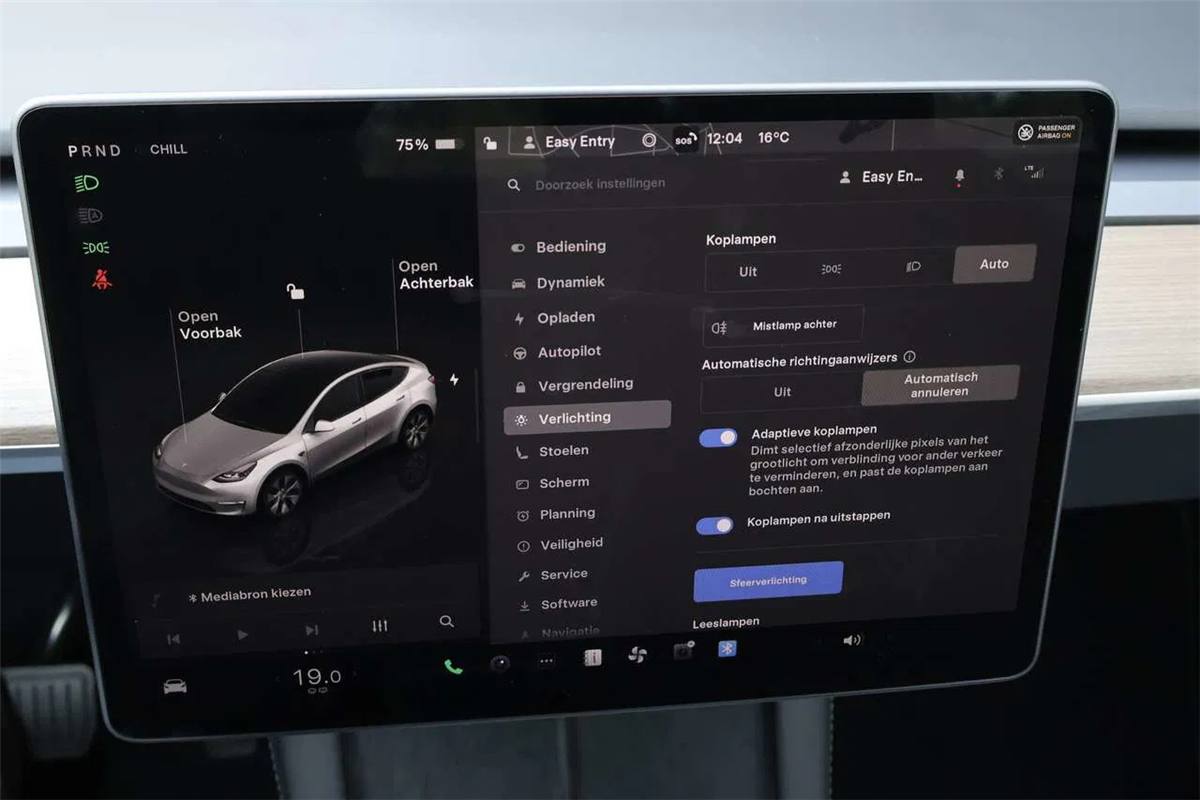Open media equalizer settings icon

[x=380, y=626]
